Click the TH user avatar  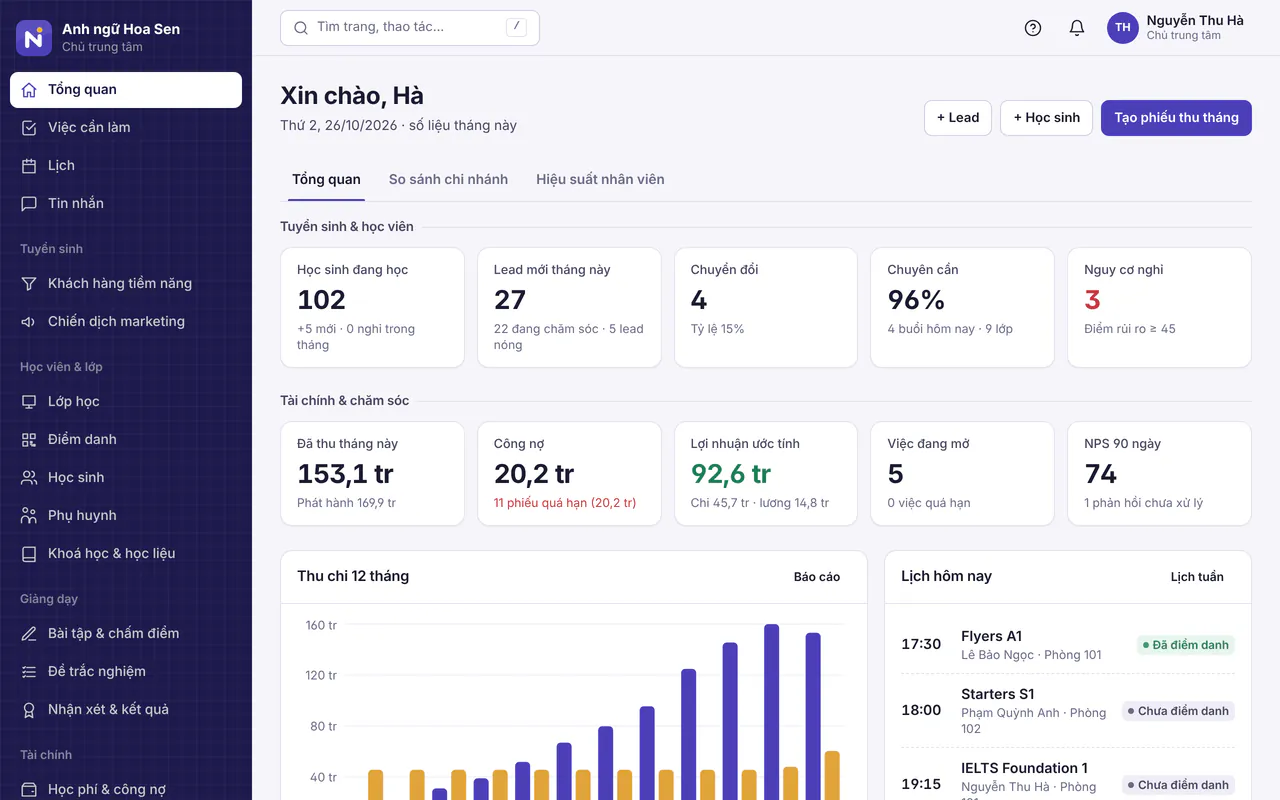tap(1123, 28)
